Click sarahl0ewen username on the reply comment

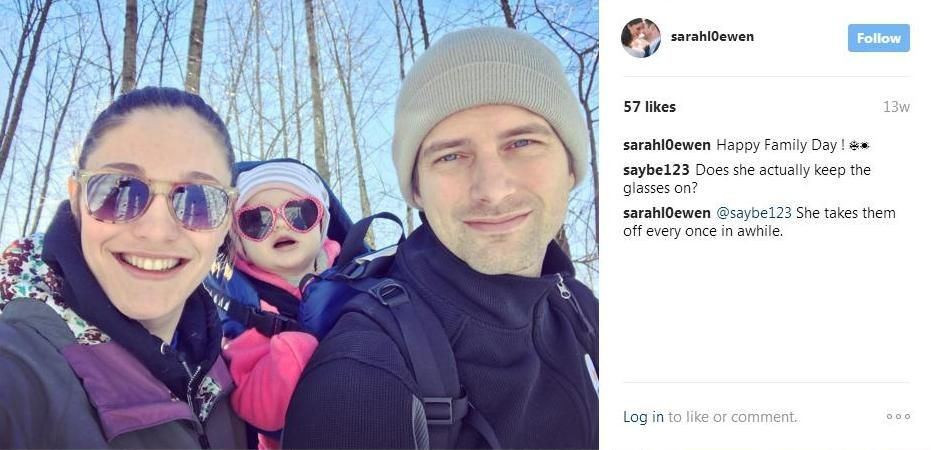point(667,213)
